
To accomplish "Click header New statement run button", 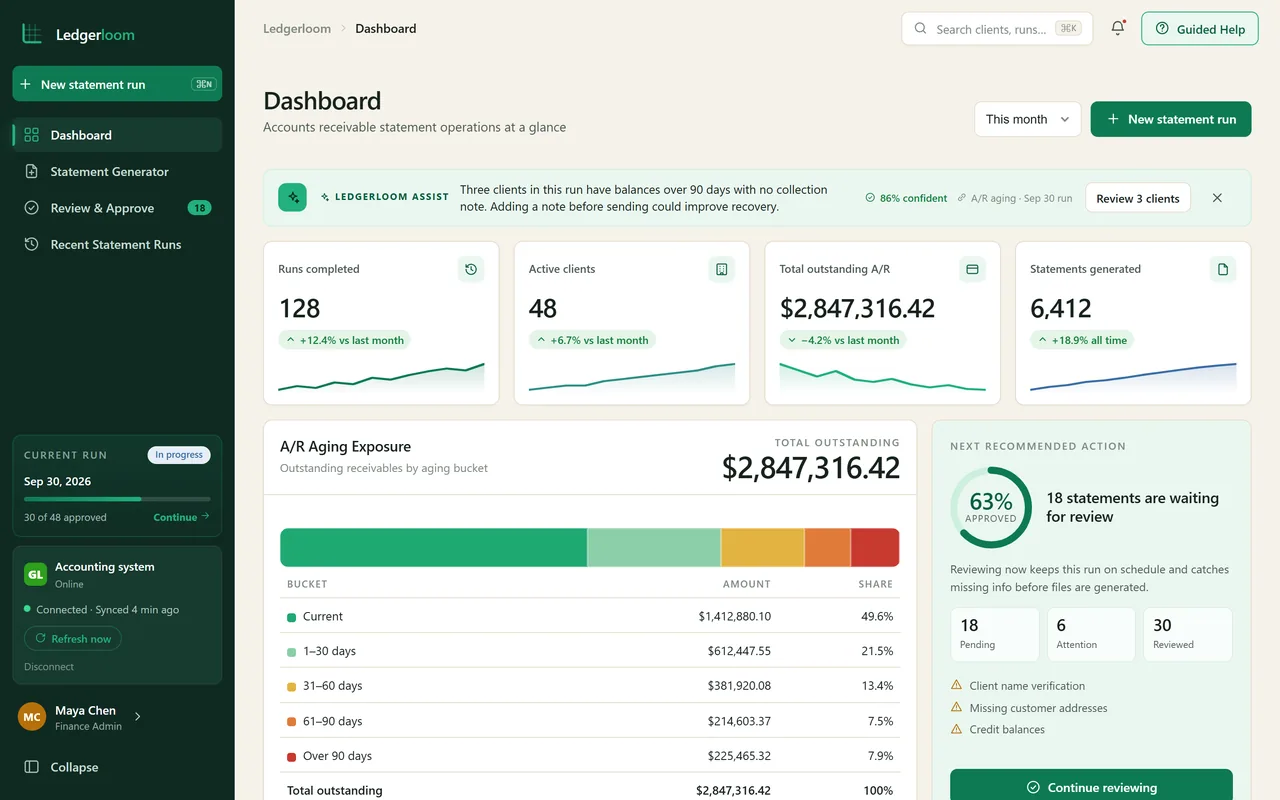I will (x=1171, y=119).
